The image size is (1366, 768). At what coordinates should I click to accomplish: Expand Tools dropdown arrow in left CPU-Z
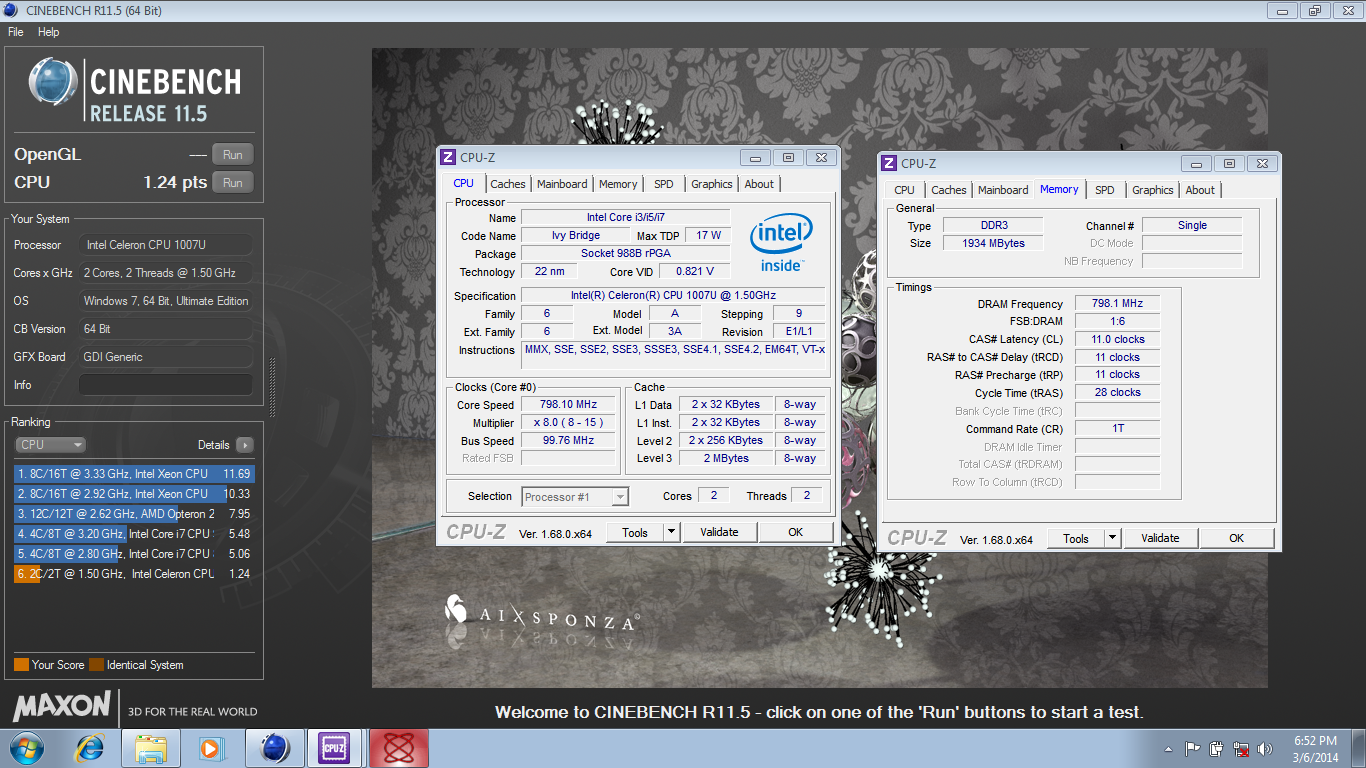pyautogui.click(x=671, y=532)
